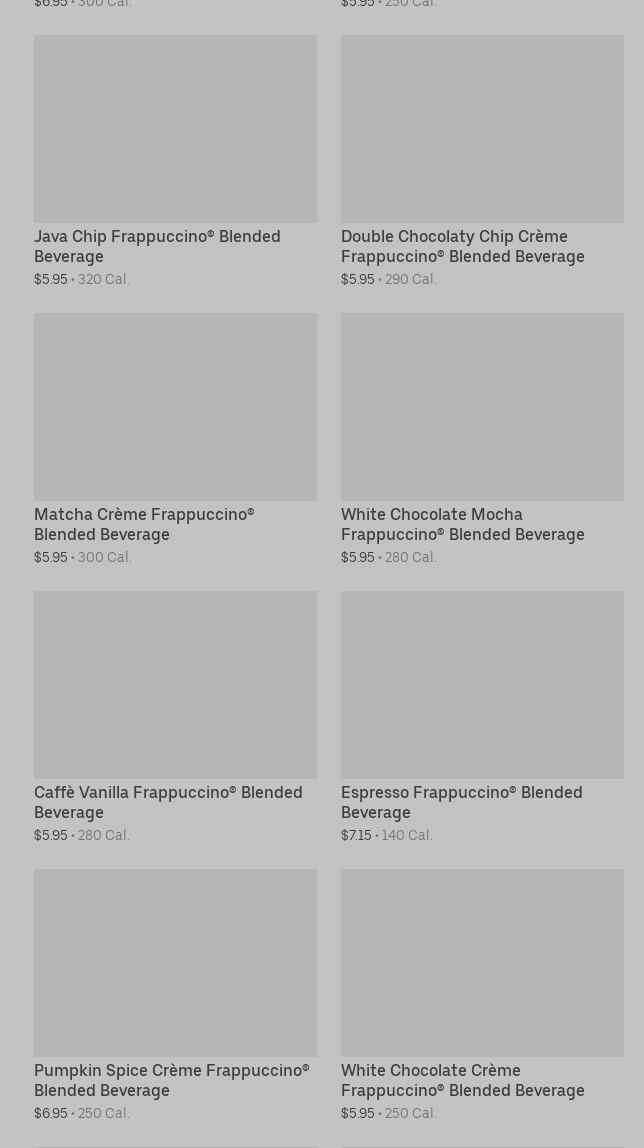
Task: View White Chocolate Crème Frappuccino details
Action: click(462, 1080)
